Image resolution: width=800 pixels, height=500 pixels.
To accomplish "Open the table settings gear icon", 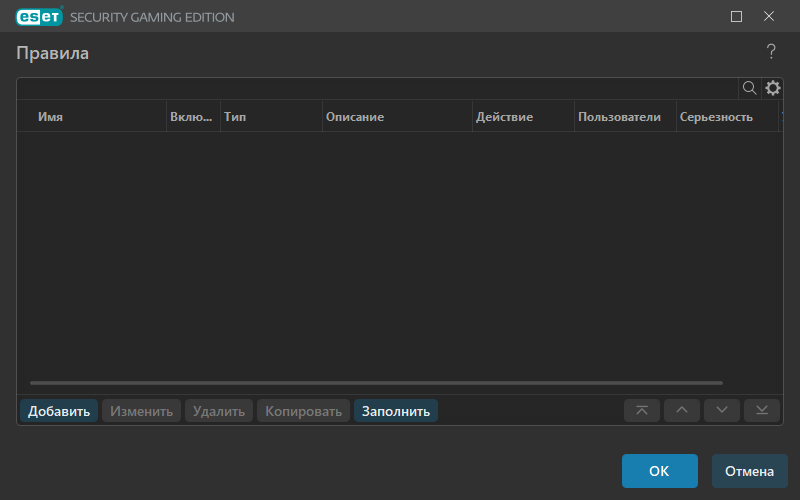I will [x=772, y=88].
